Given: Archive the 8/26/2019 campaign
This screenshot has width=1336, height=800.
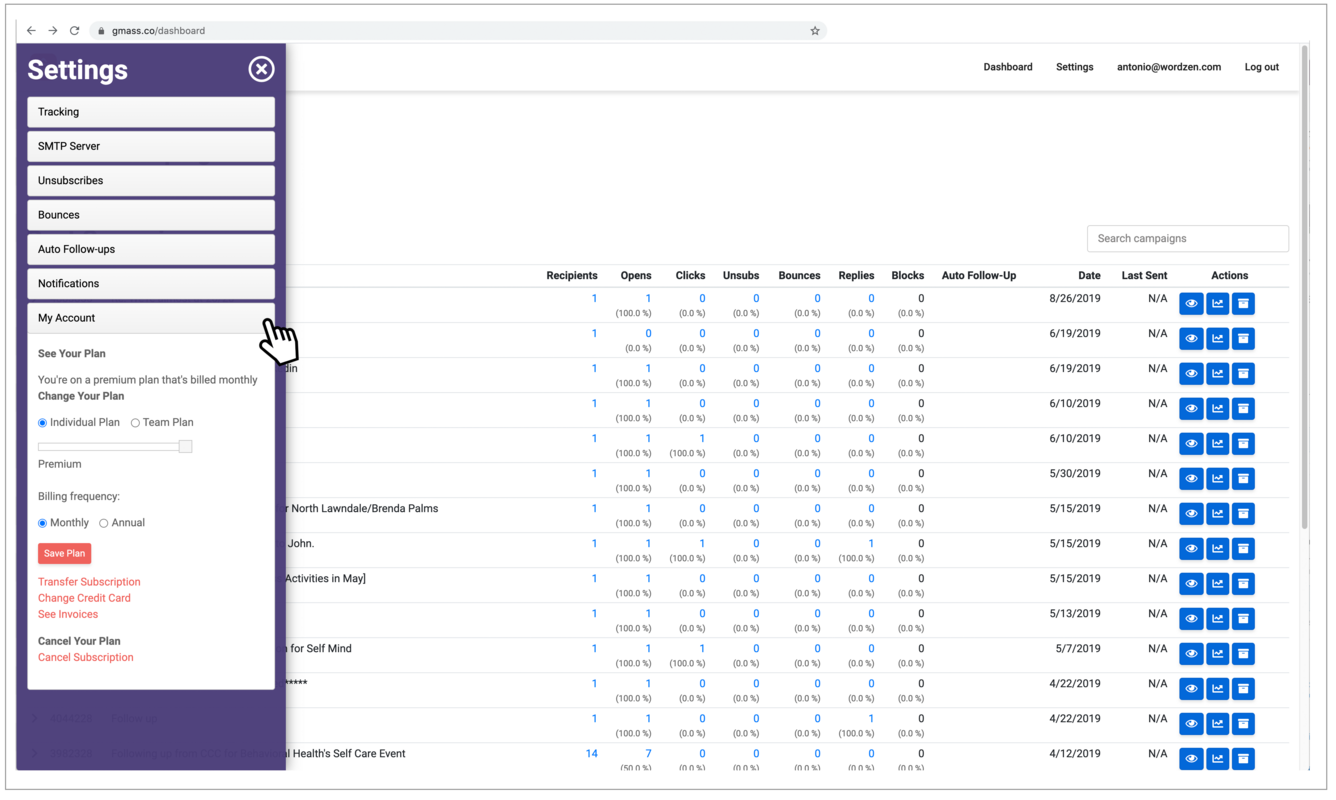Looking at the screenshot, I should (x=1243, y=304).
